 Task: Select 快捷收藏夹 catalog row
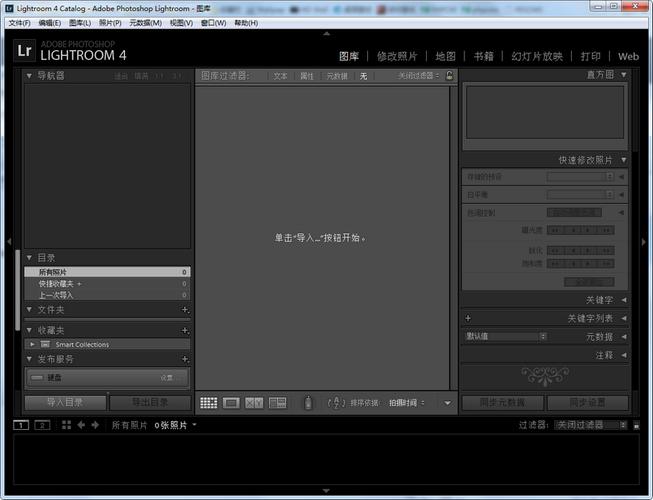point(107,284)
